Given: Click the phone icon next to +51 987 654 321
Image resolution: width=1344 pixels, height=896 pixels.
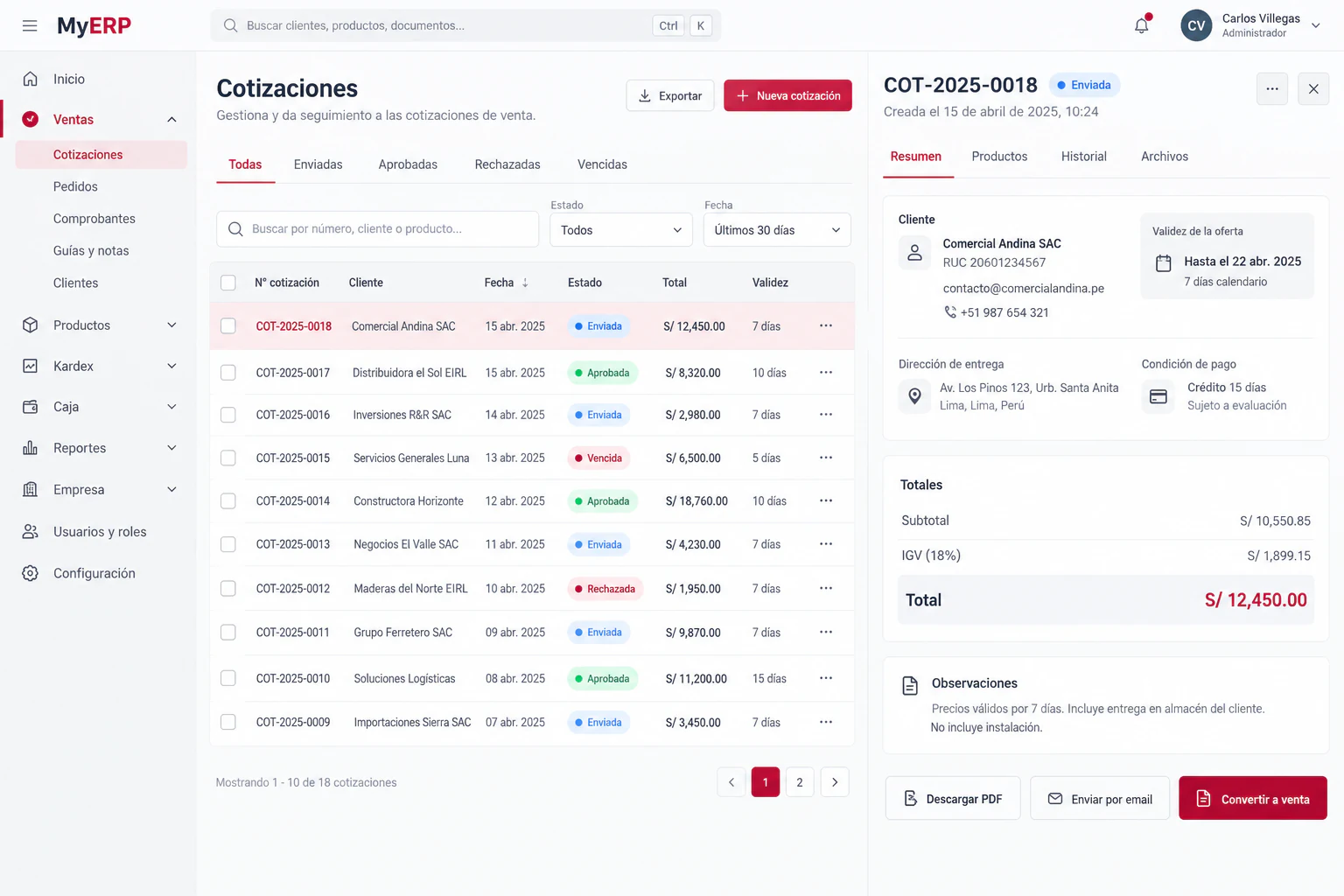Looking at the screenshot, I should click(950, 311).
